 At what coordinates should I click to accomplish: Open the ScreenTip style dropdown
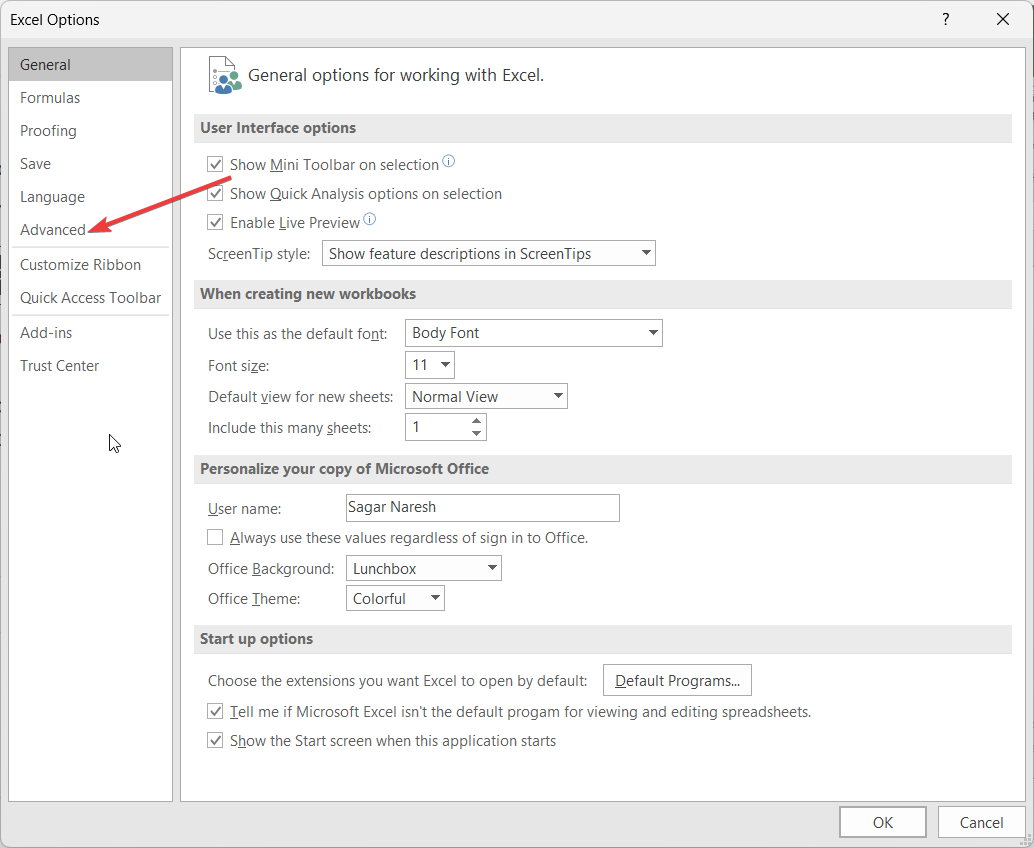[x=489, y=253]
